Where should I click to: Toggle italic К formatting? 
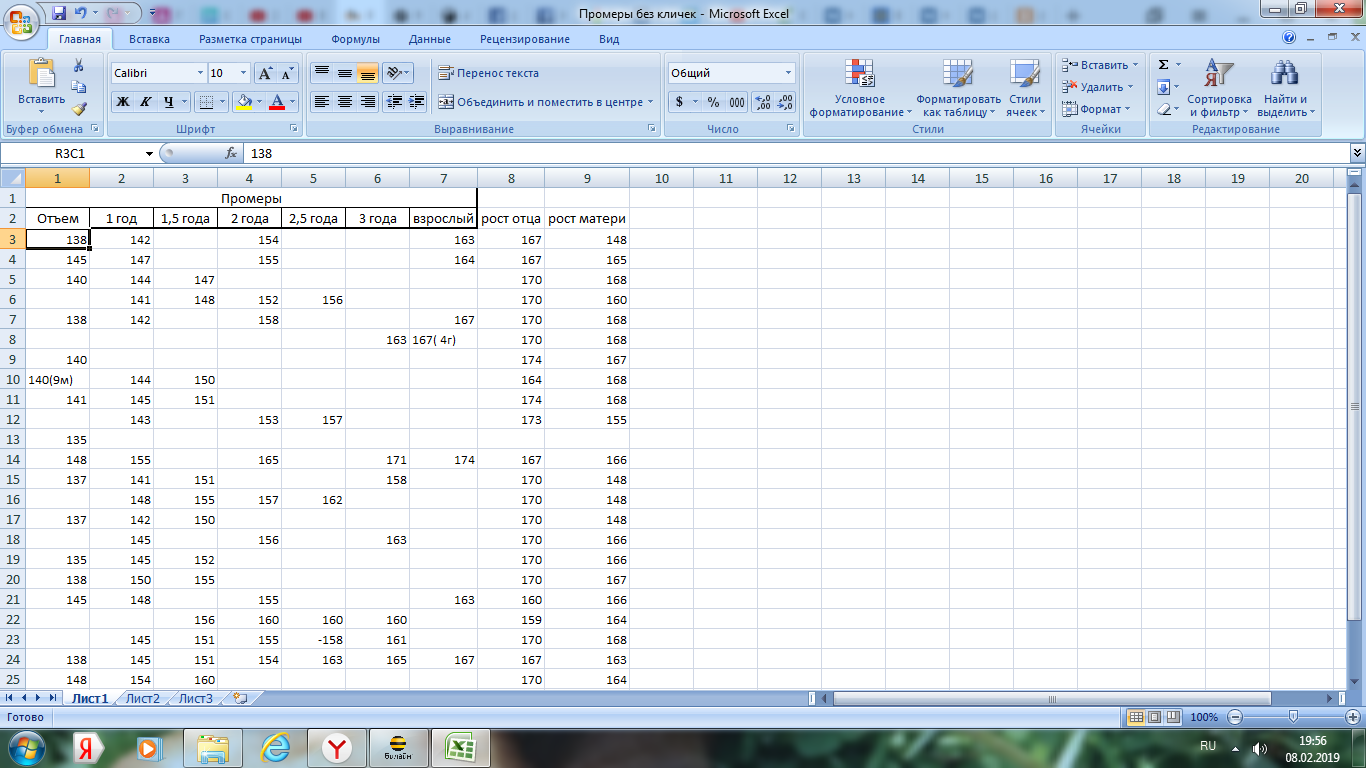tap(145, 102)
